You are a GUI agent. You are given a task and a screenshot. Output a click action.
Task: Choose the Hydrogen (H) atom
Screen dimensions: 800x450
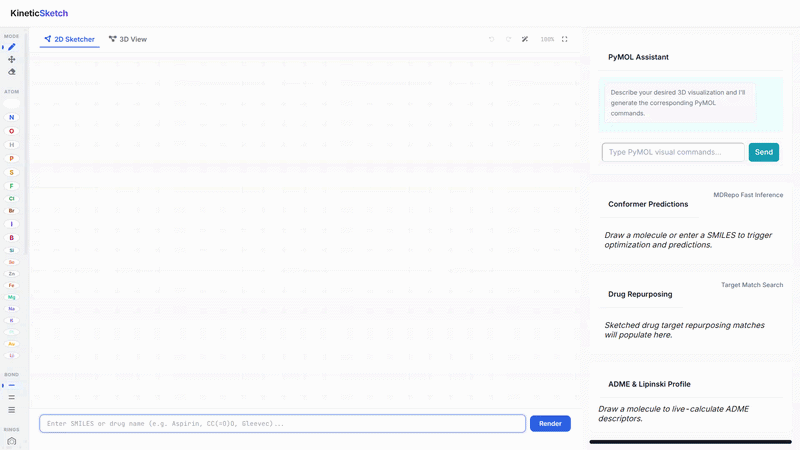point(12,145)
